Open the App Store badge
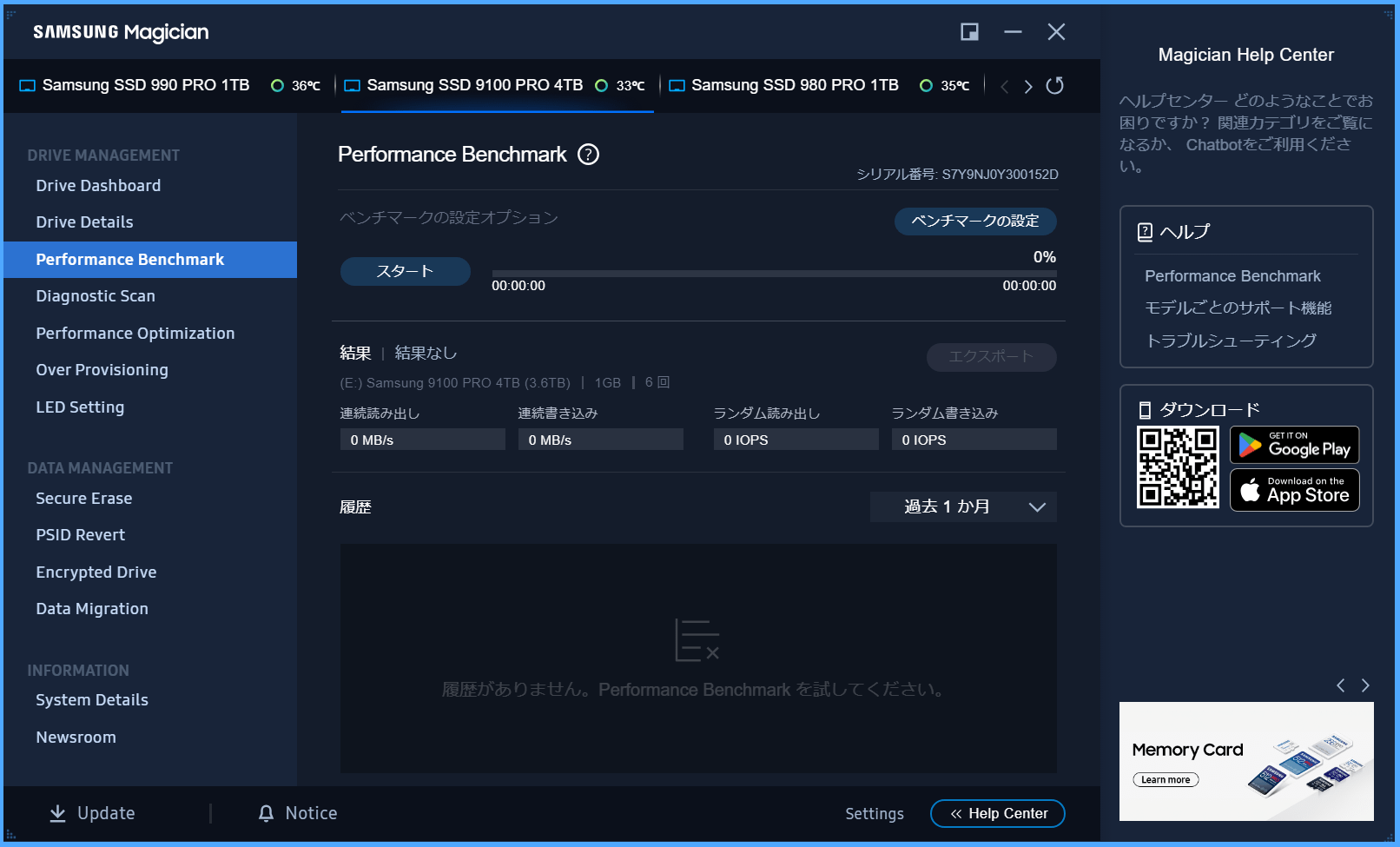Screen dimensions: 1400x847 [x=1294, y=490]
